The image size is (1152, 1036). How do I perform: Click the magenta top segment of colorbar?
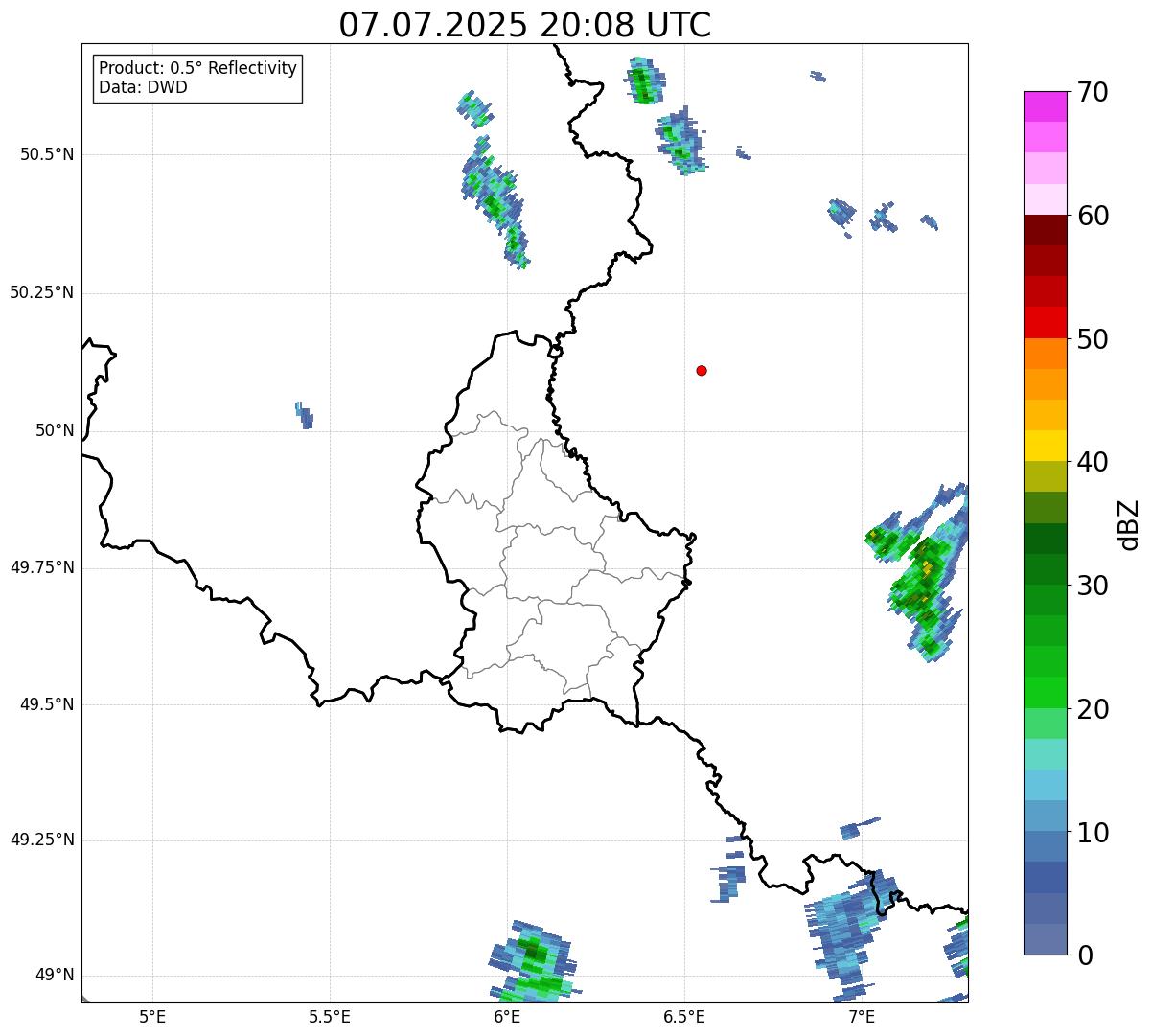(x=1046, y=106)
